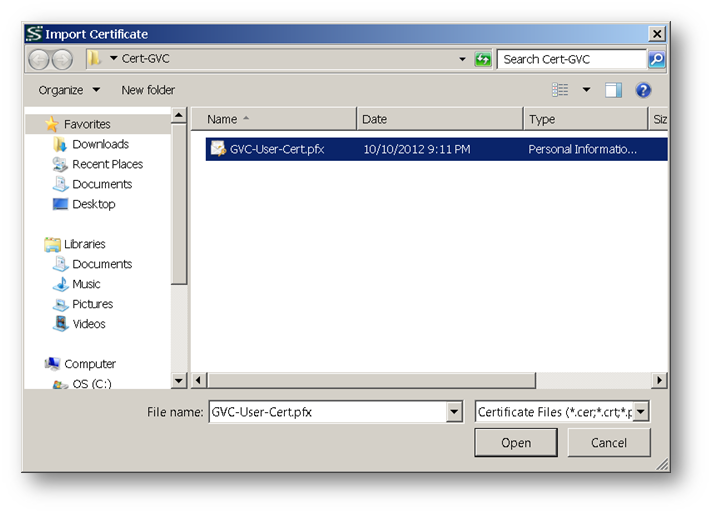Click the File name text field

(x=328, y=412)
